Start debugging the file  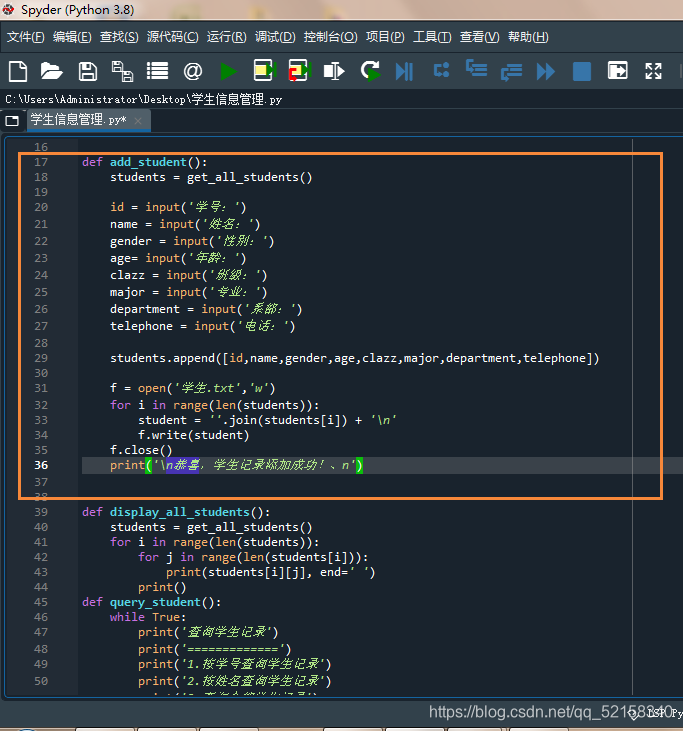click(x=404, y=71)
